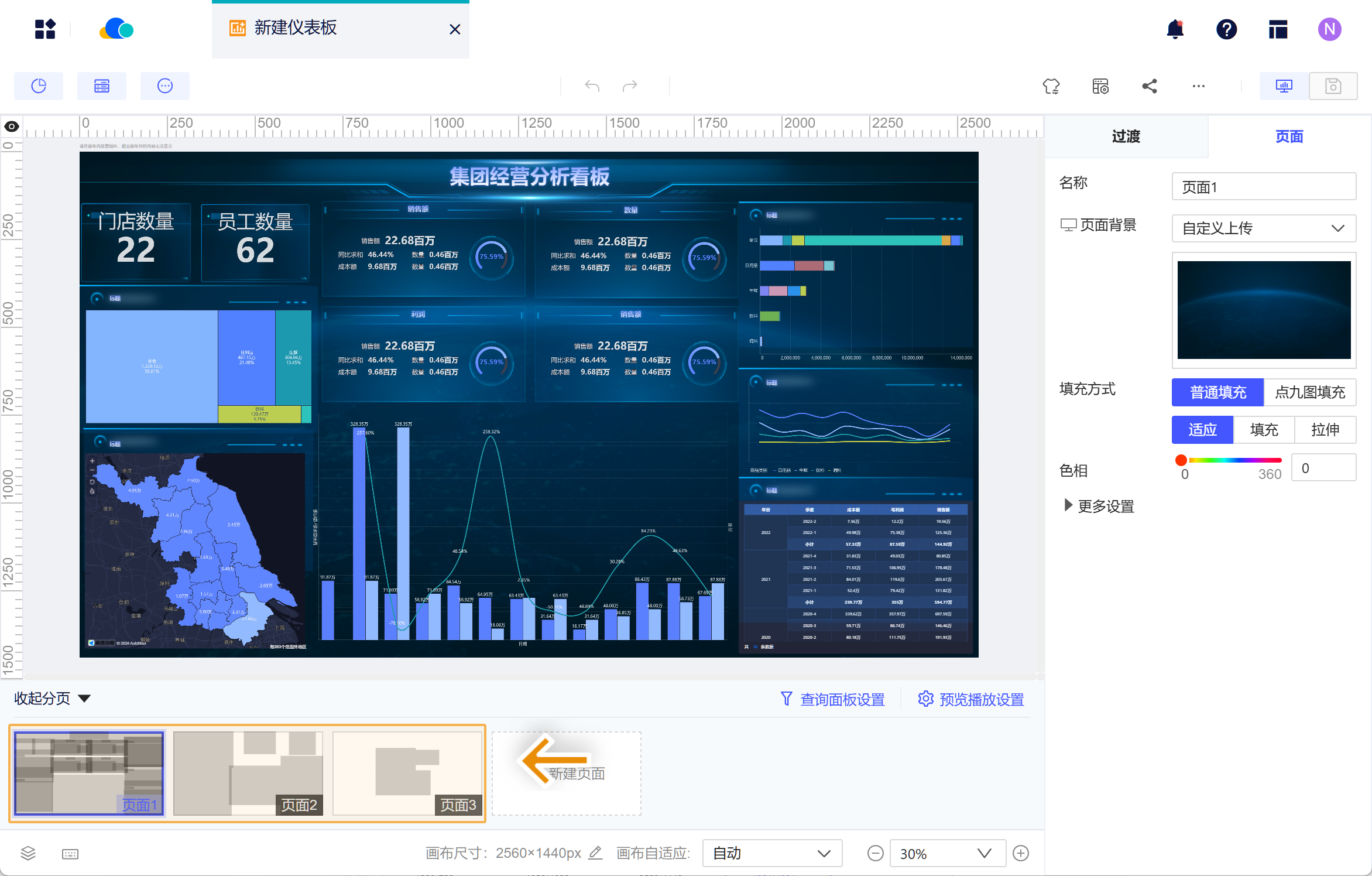Switch to the 过渡 tab
The image size is (1372, 876).
click(1126, 136)
